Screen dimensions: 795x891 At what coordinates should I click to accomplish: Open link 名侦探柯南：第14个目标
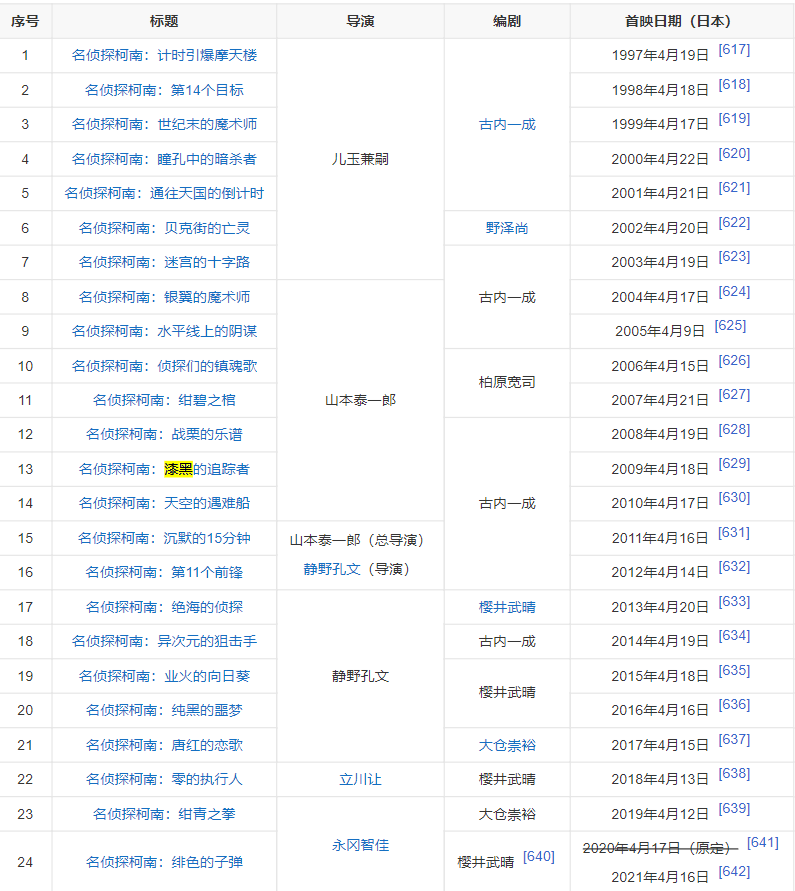(164, 90)
